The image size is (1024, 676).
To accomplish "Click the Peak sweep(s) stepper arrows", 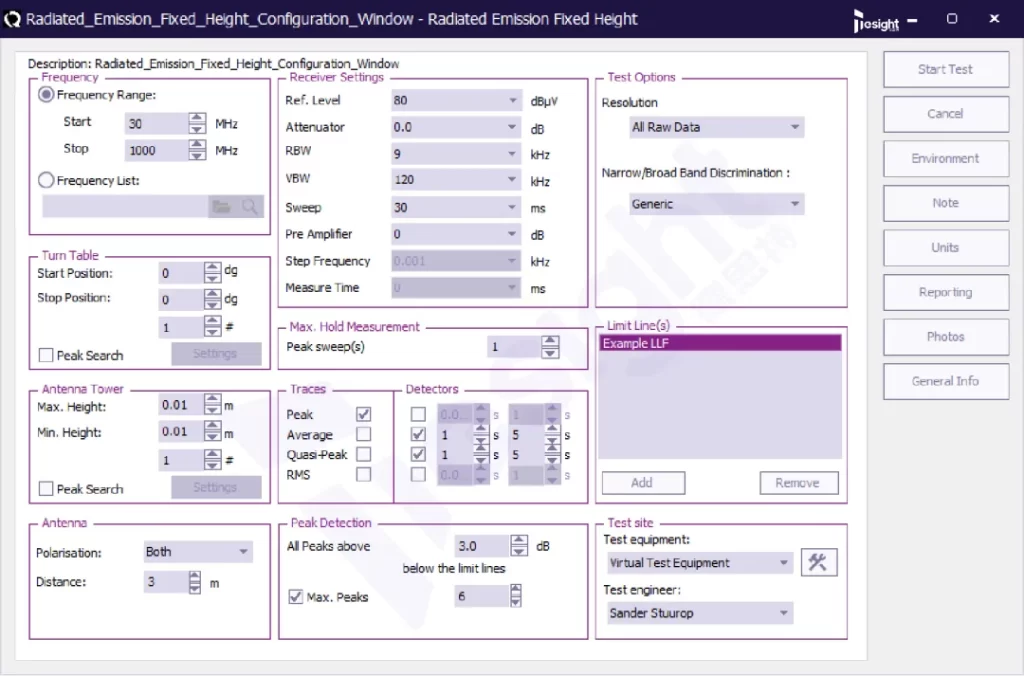I will click(x=550, y=346).
